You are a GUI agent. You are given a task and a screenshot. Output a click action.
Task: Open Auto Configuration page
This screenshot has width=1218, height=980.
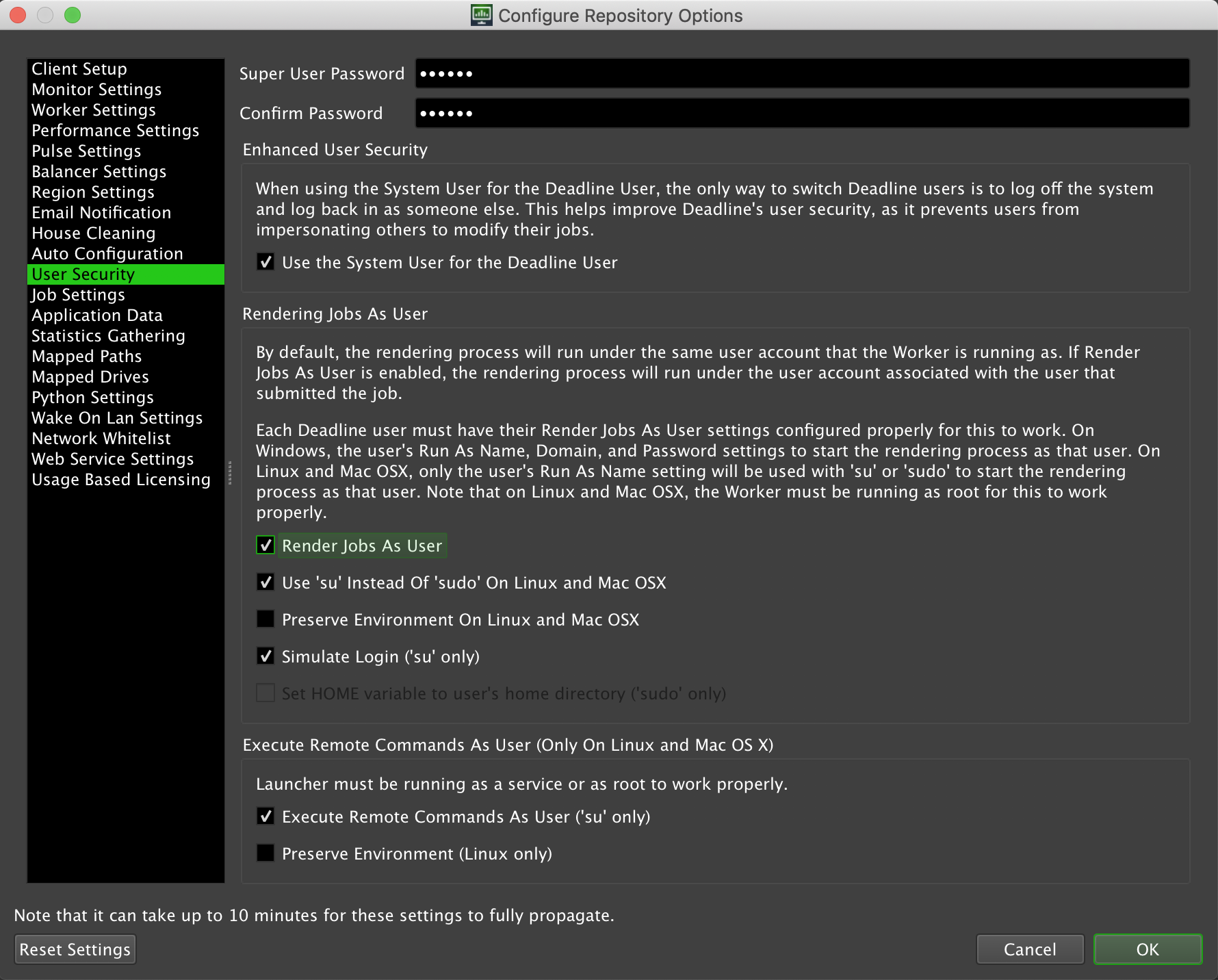click(126, 254)
